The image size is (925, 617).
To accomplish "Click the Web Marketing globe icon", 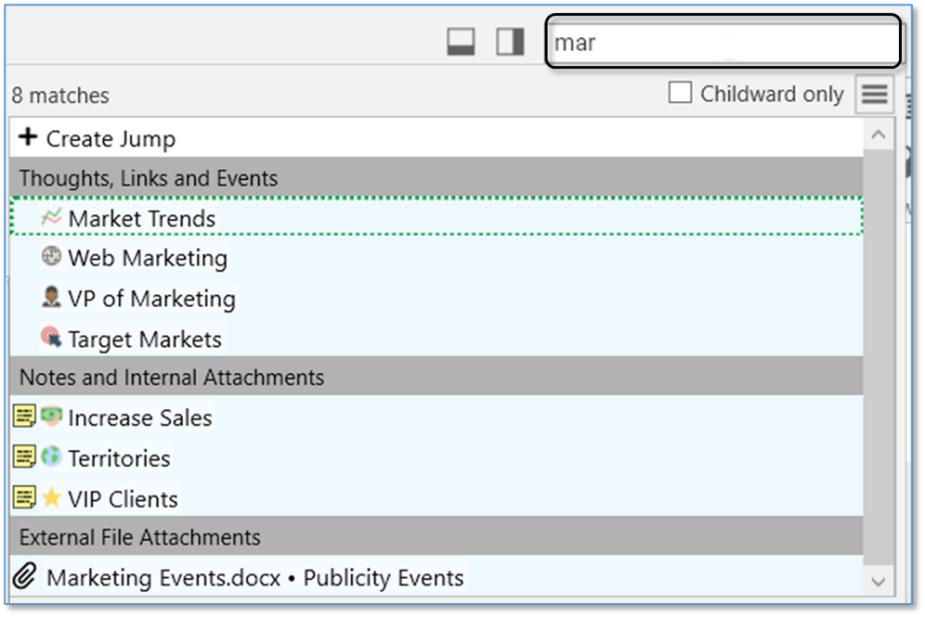I will click(x=51, y=257).
